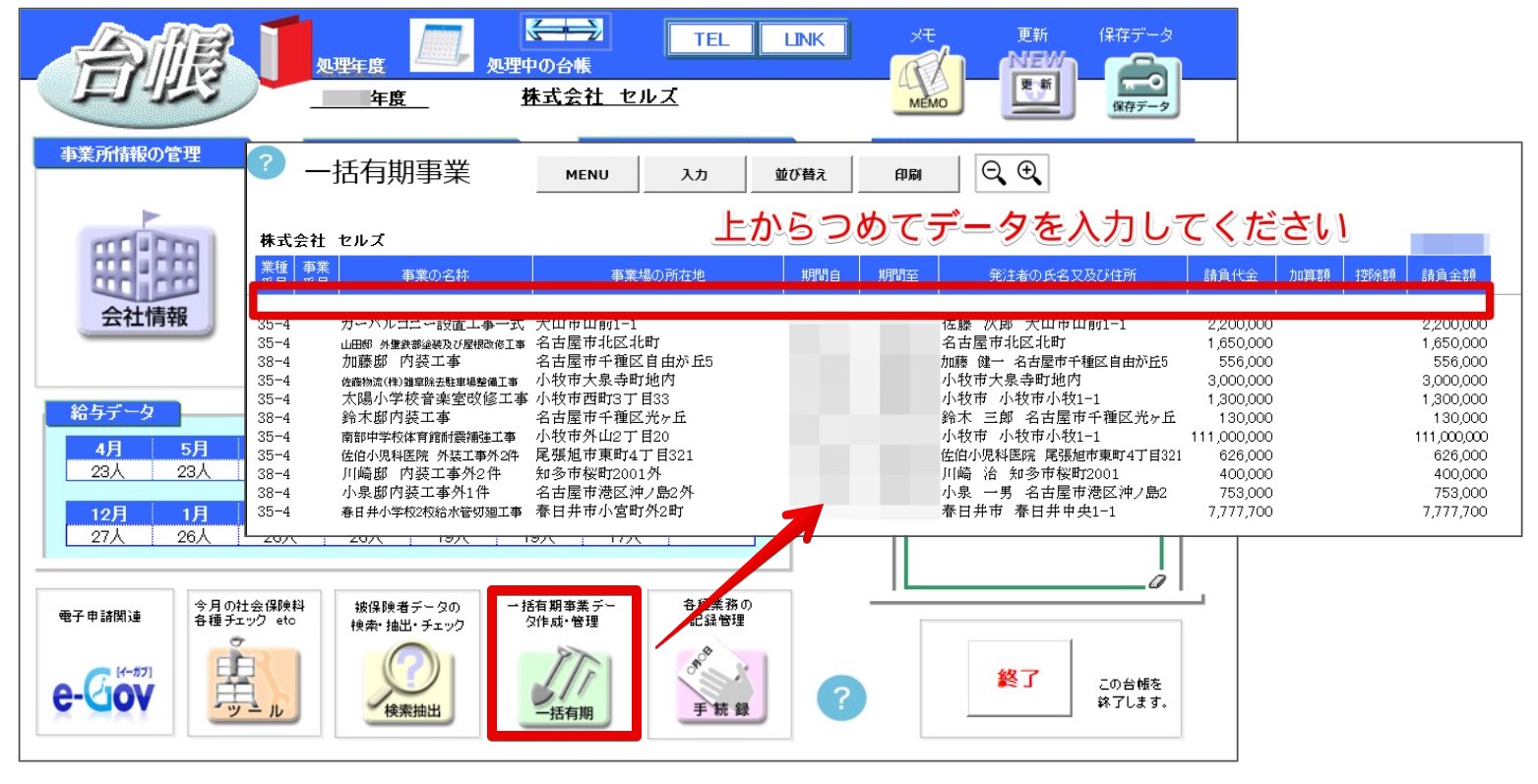Click the blue help icon near 終了
1538x784 pixels.
(x=841, y=698)
